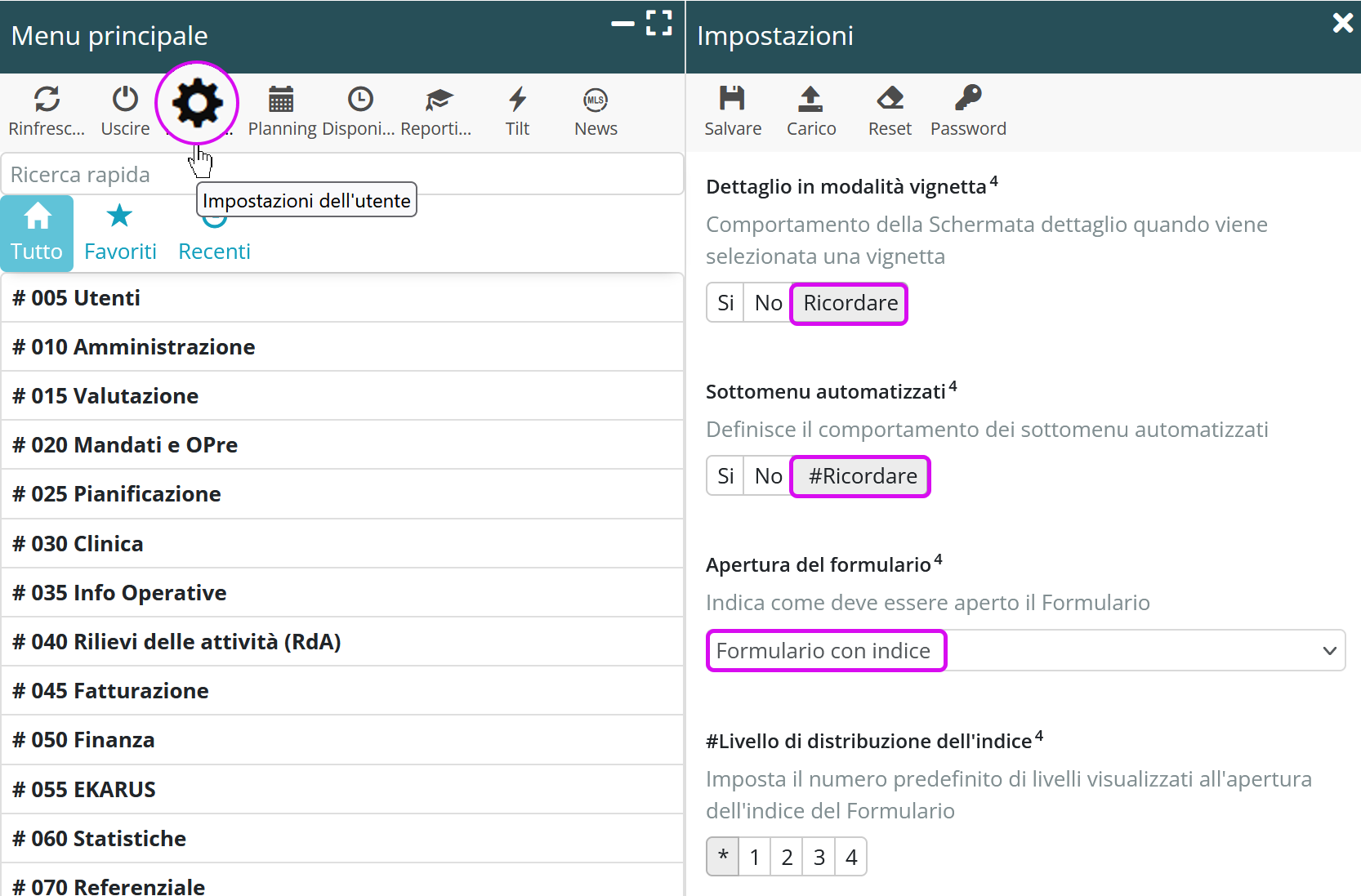Switch to the Favoriti tab
Viewport: 1361px width, 896px height.
coord(120,234)
